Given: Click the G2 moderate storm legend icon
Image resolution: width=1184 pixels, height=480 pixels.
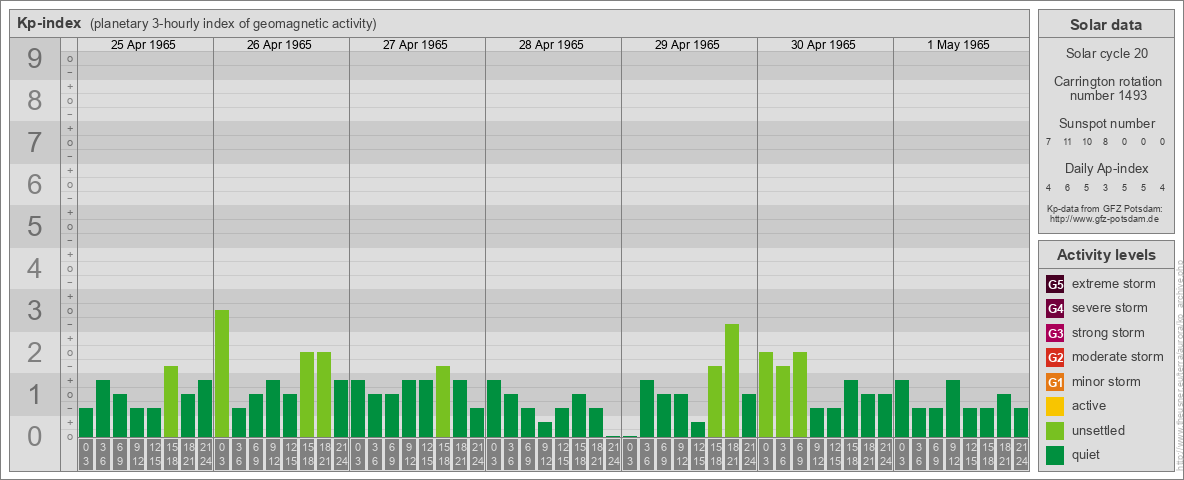Looking at the screenshot, I should tap(1055, 358).
